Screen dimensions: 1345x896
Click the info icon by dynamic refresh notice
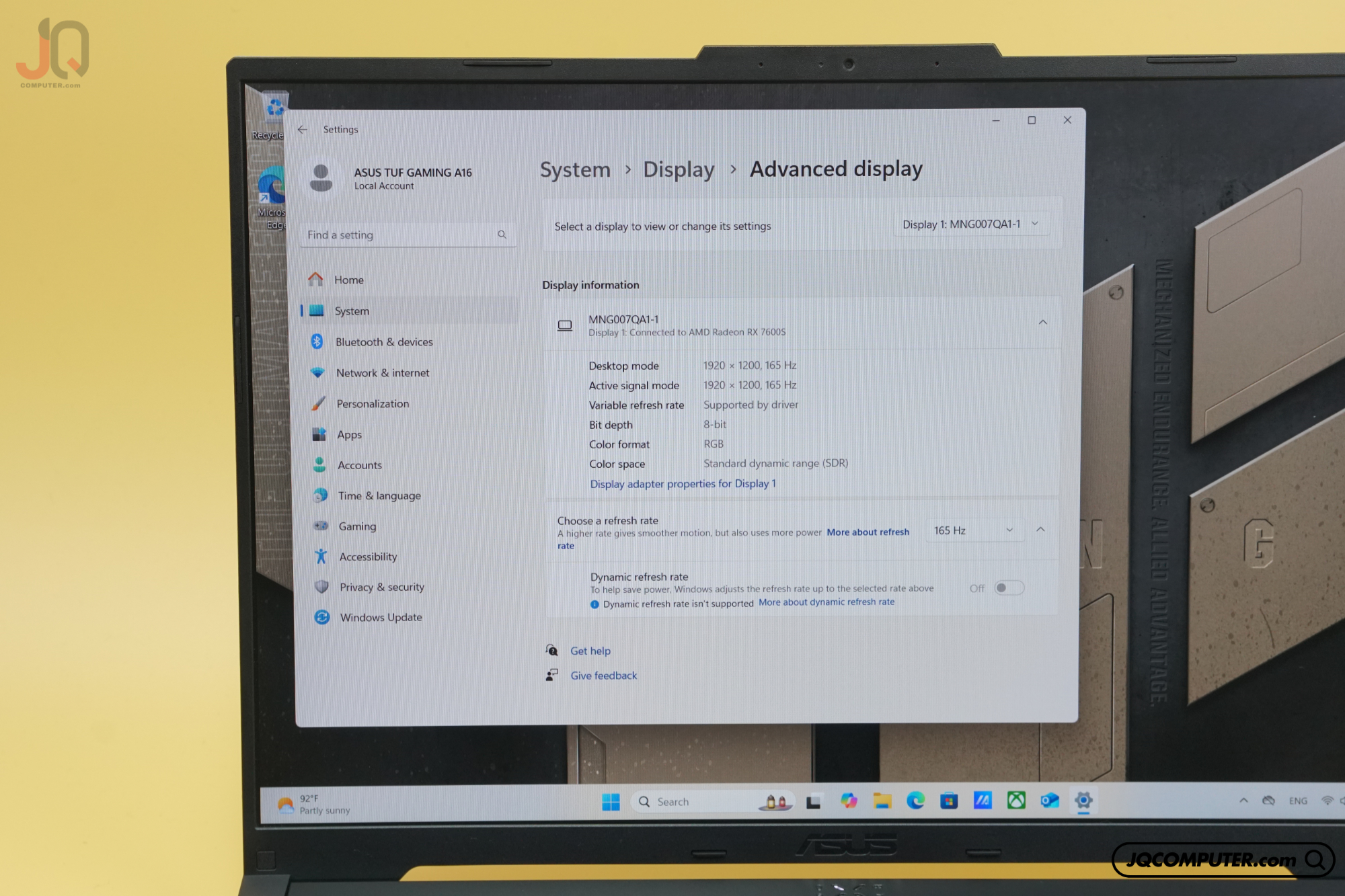point(594,604)
